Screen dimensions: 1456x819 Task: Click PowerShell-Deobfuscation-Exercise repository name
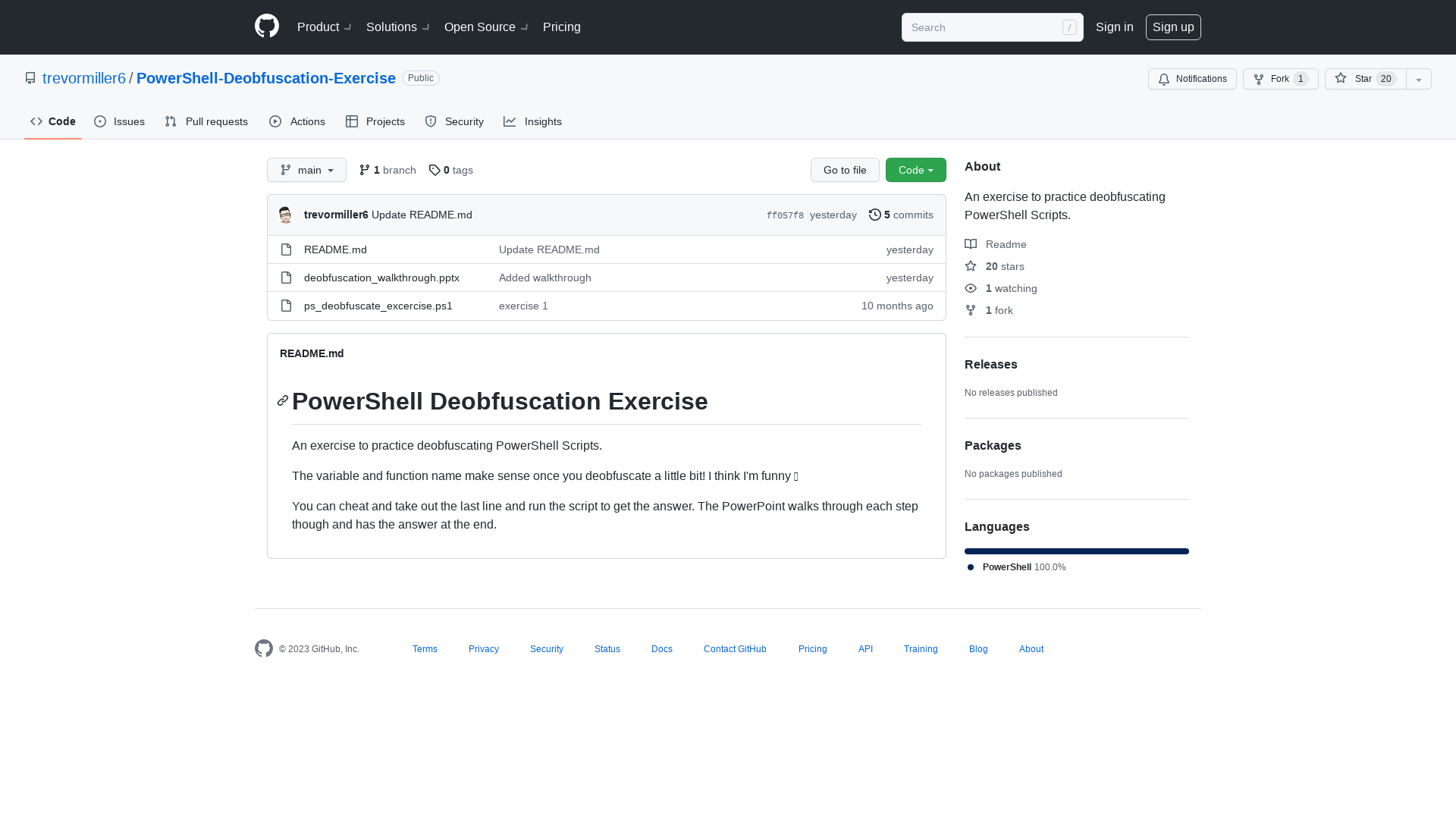[266, 78]
